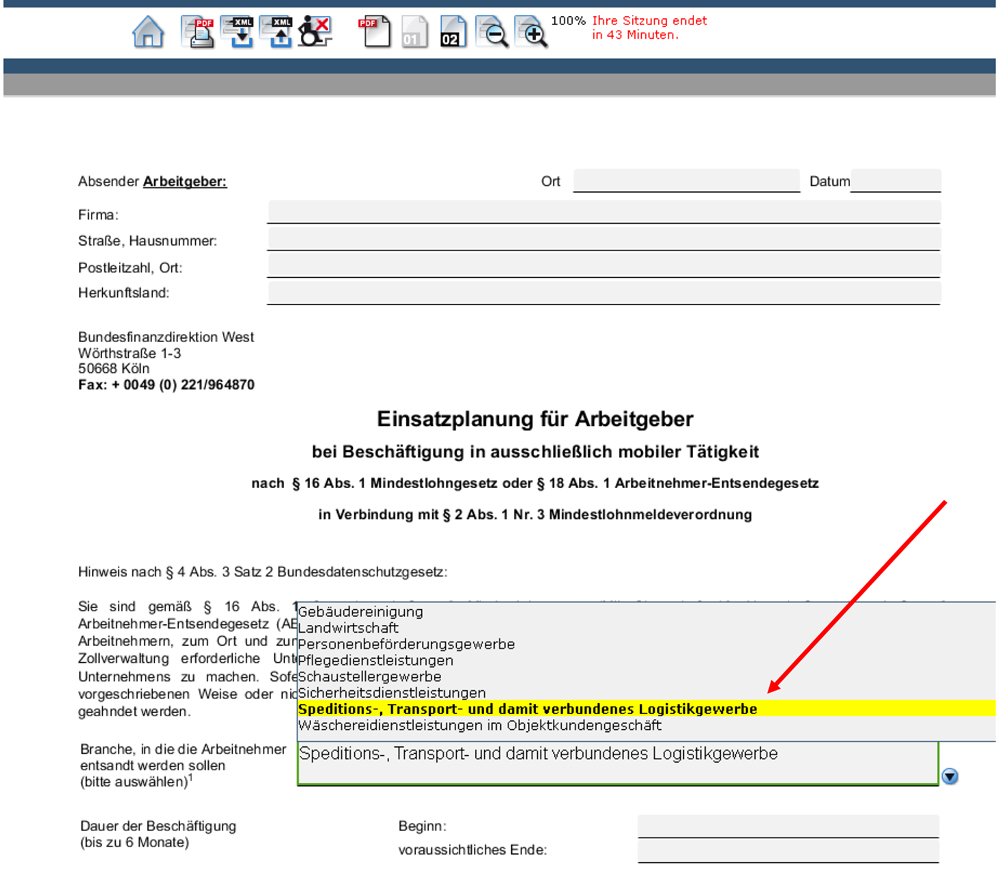This screenshot has height=886, width=1000.
Task: Open the blank PDF document icon
Action: click(x=374, y=33)
